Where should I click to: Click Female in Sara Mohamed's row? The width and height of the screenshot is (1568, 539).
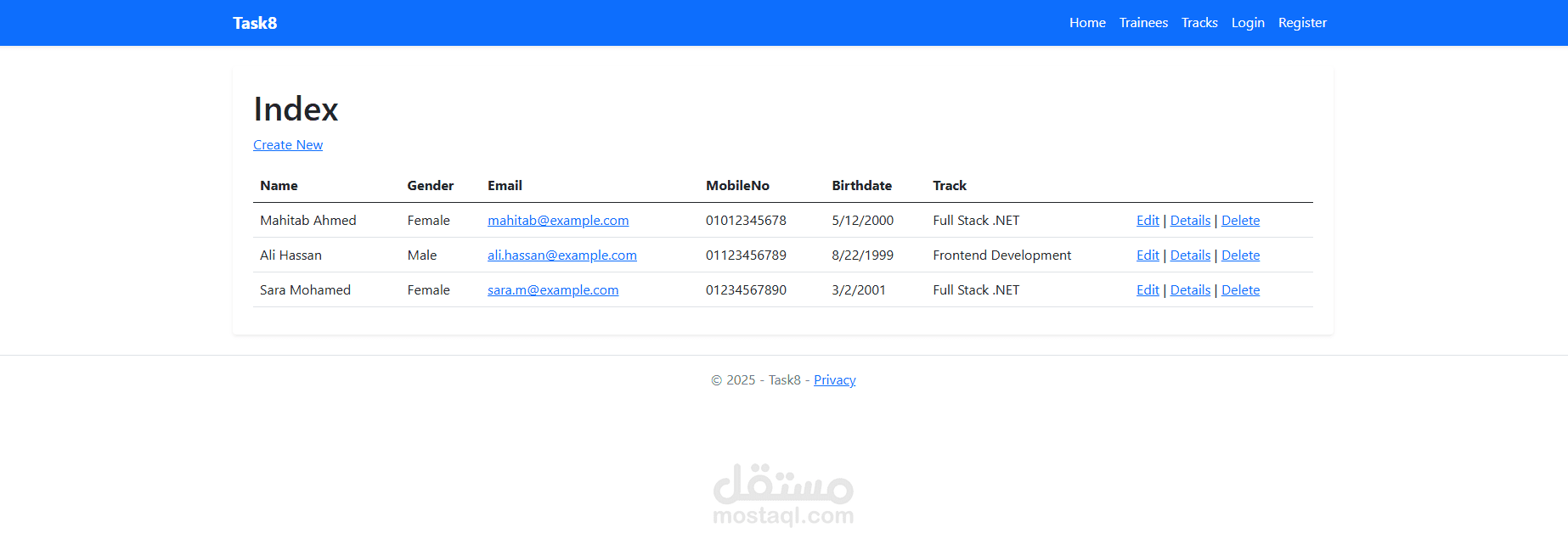pos(428,290)
